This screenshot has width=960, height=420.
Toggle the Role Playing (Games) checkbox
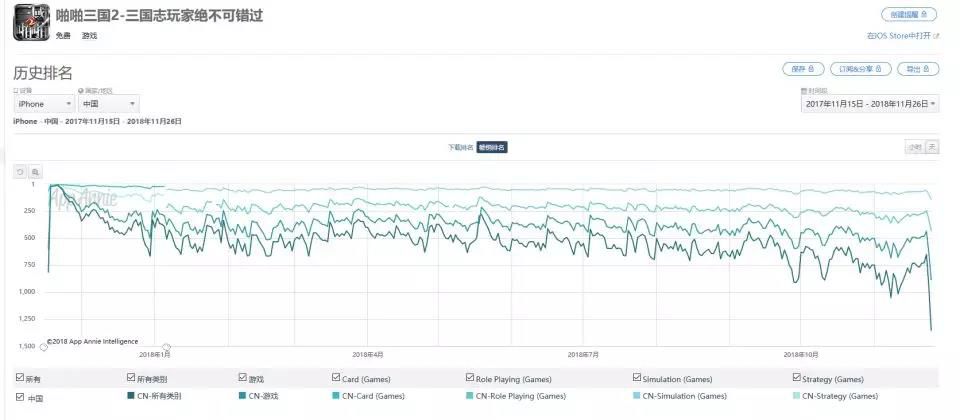coord(470,377)
